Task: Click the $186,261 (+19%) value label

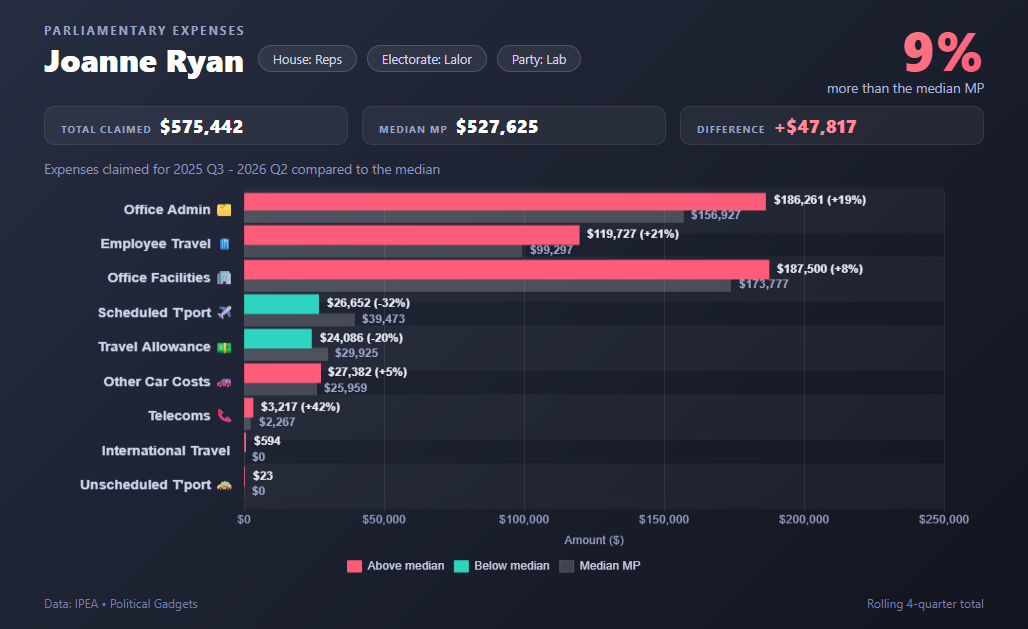Action: pos(820,200)
